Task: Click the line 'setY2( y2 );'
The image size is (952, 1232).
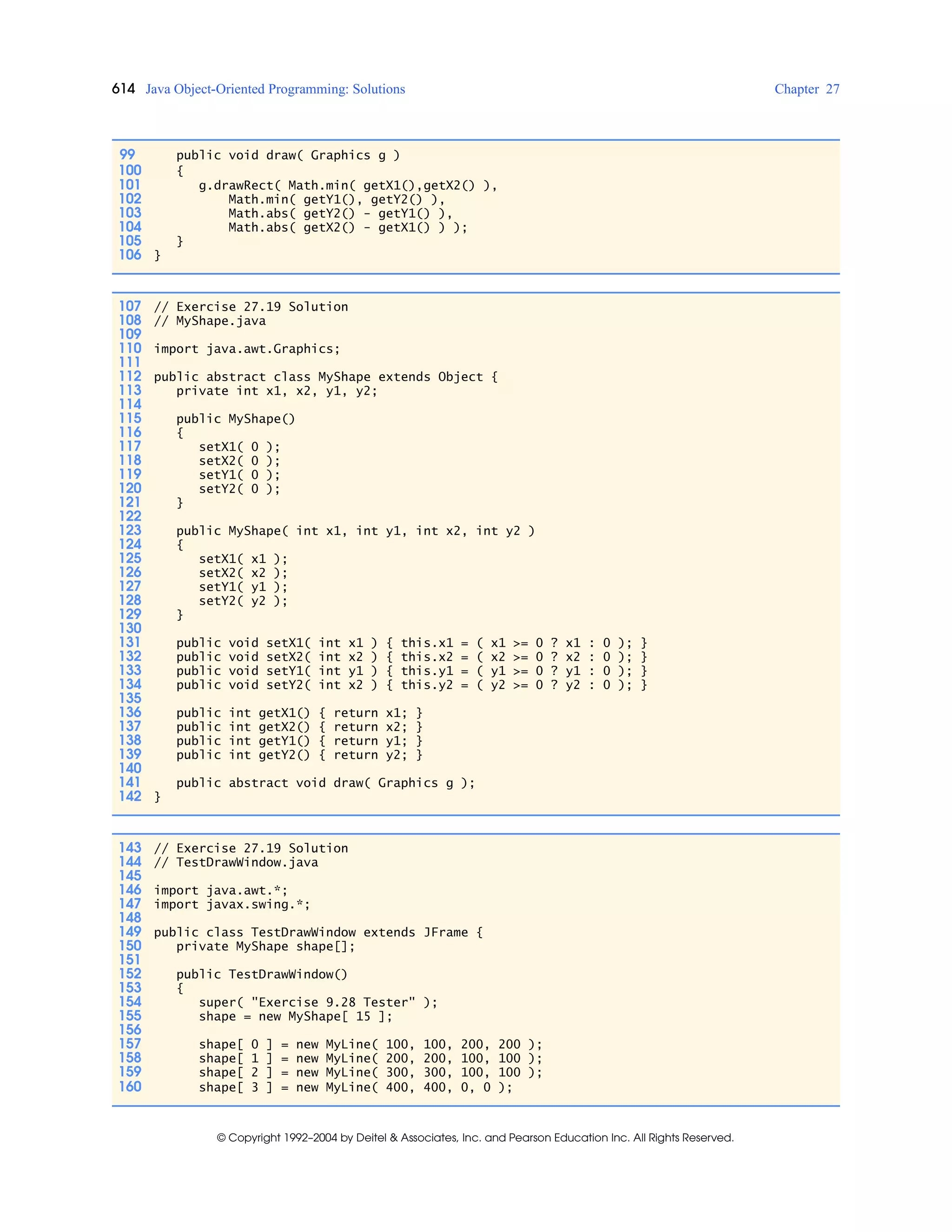Action: point(243,601)
